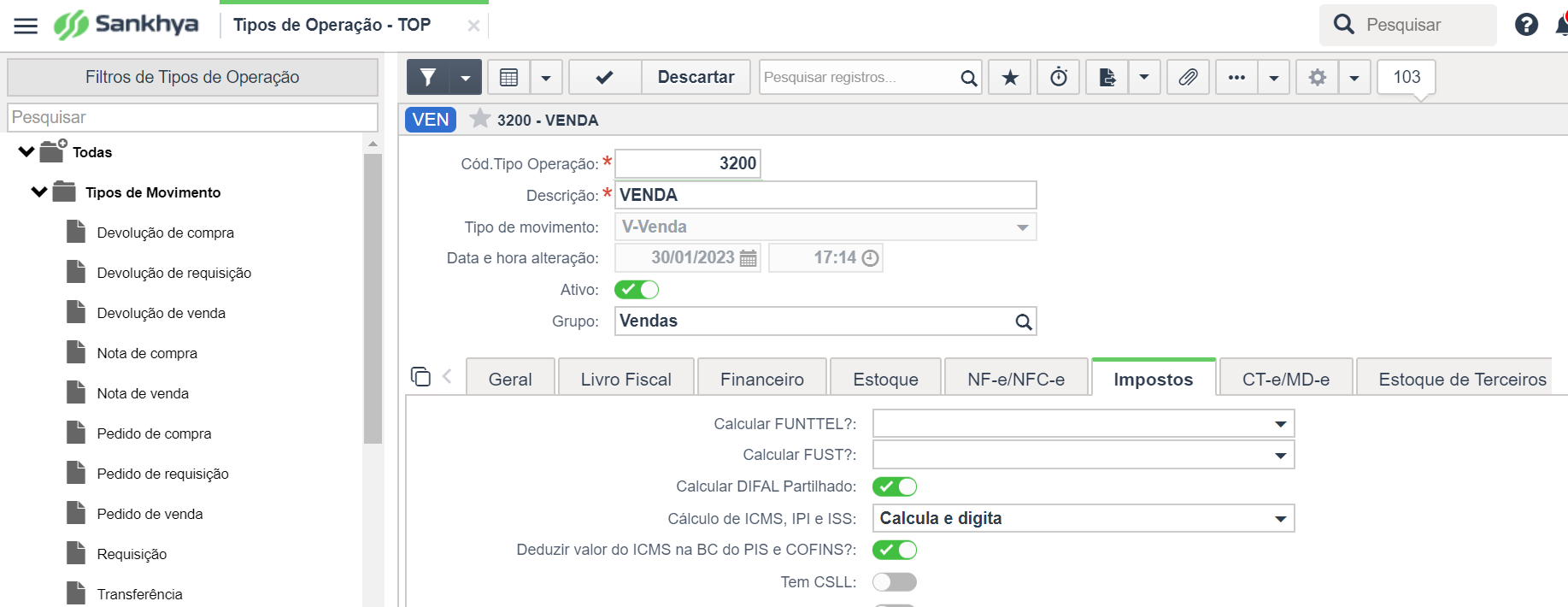1568x607 pixels.
Task: Collapse the Tipos de Movimento folder
Action: click(39, 192)
